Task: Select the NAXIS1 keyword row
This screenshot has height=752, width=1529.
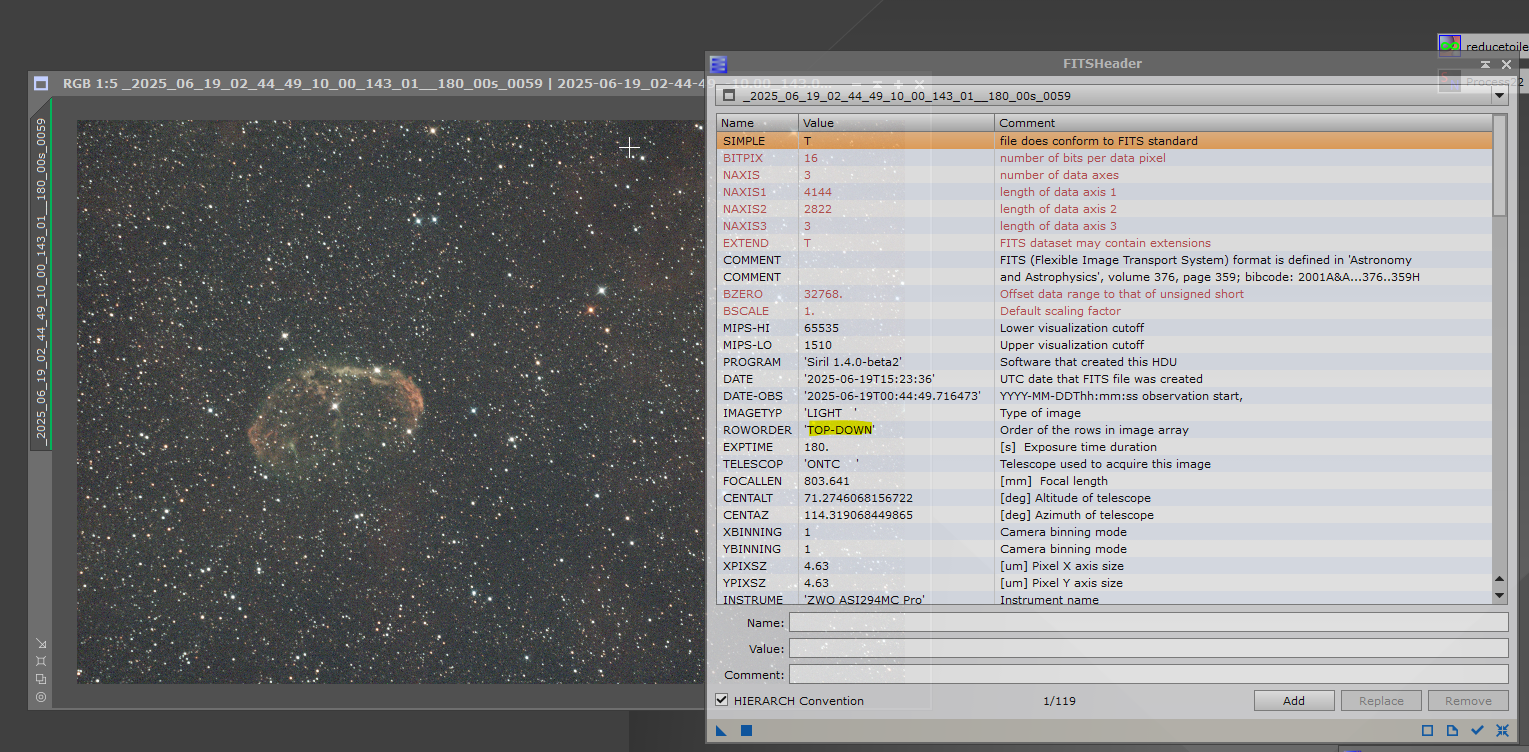Action: [1104, 192]
